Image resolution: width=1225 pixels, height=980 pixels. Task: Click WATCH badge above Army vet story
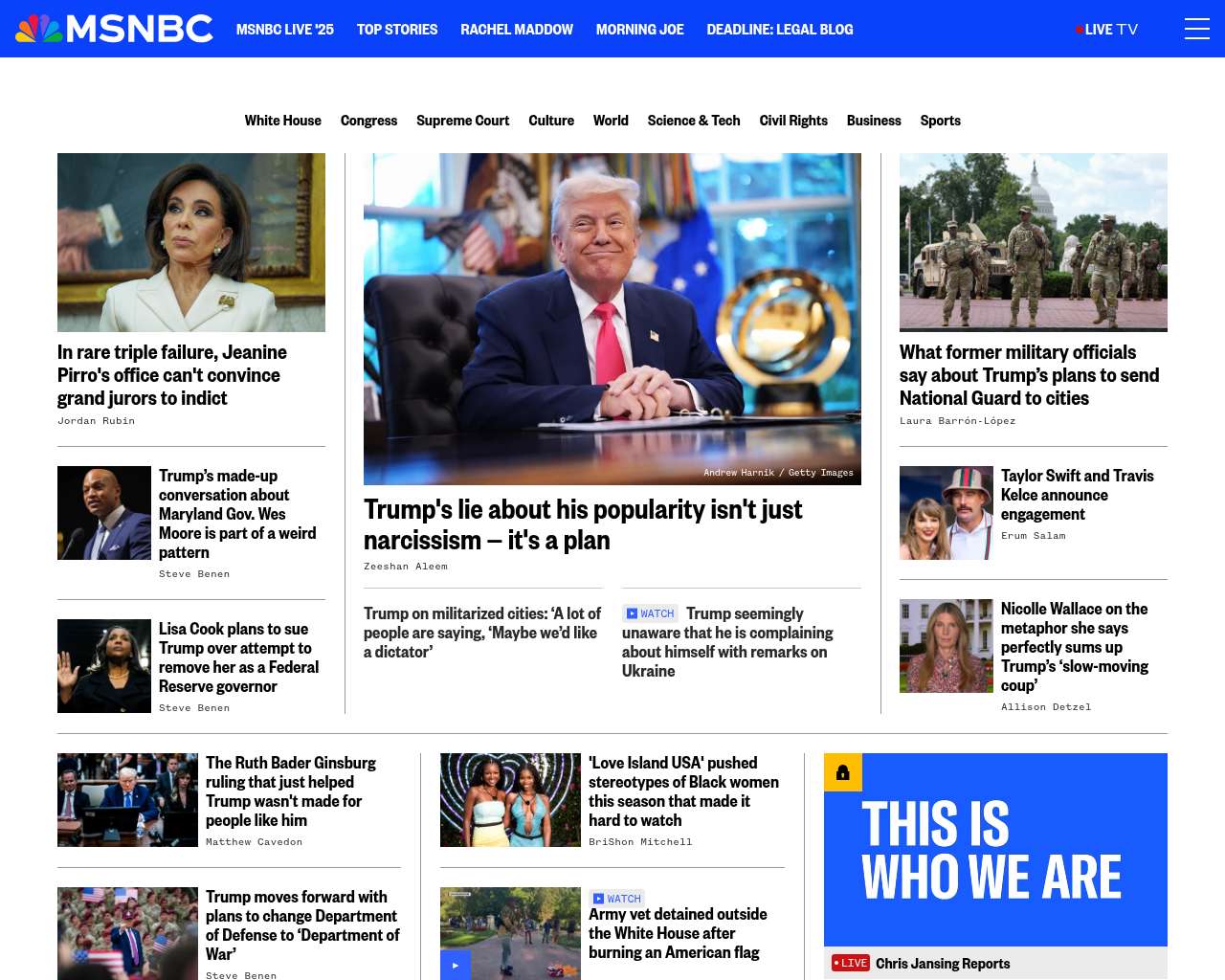(x=616, y=899)
